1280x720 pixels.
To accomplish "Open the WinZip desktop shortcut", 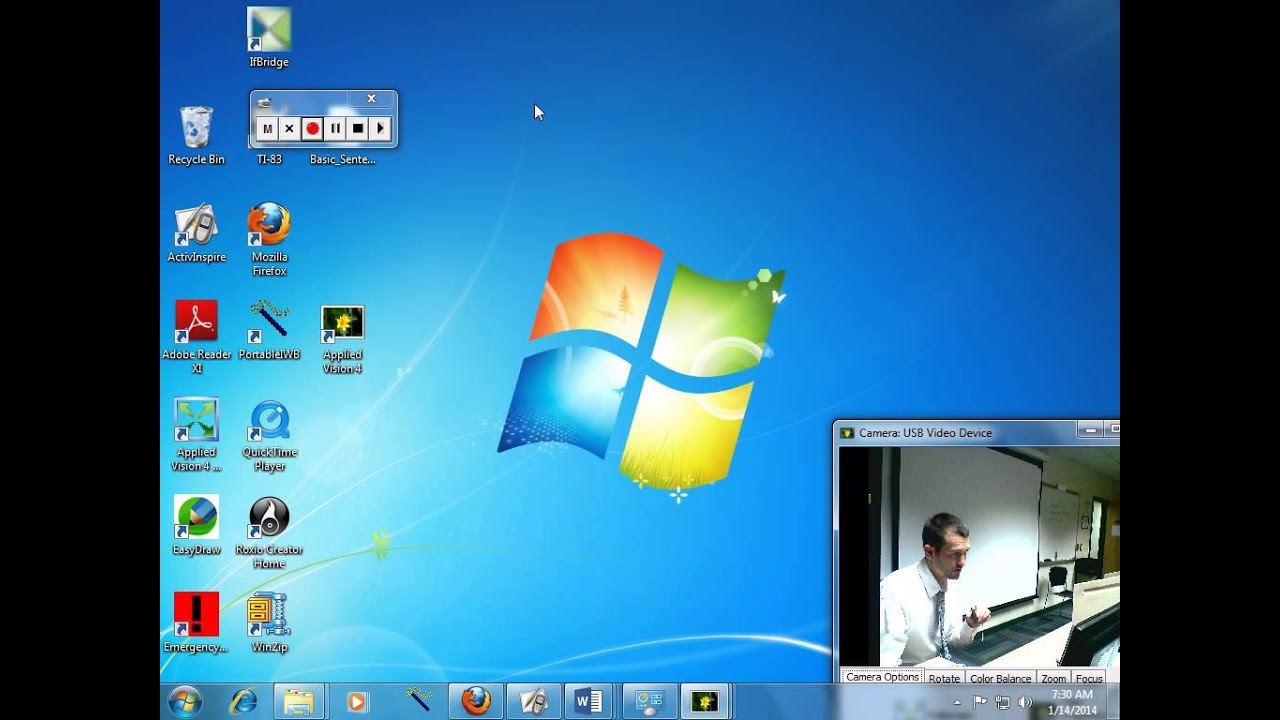I will (269, 622).
